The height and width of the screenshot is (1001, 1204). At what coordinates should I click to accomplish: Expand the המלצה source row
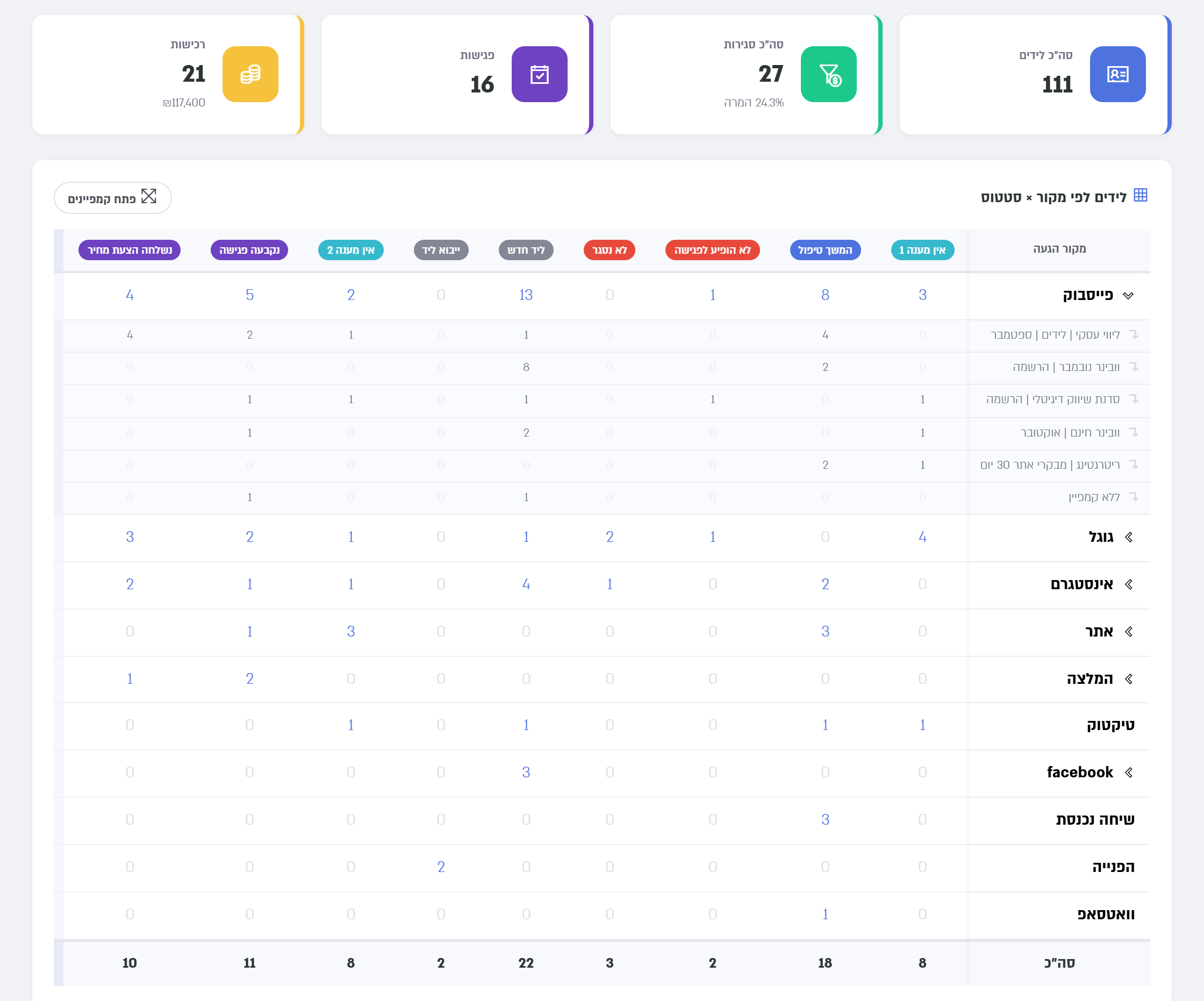pos(1128,679)
